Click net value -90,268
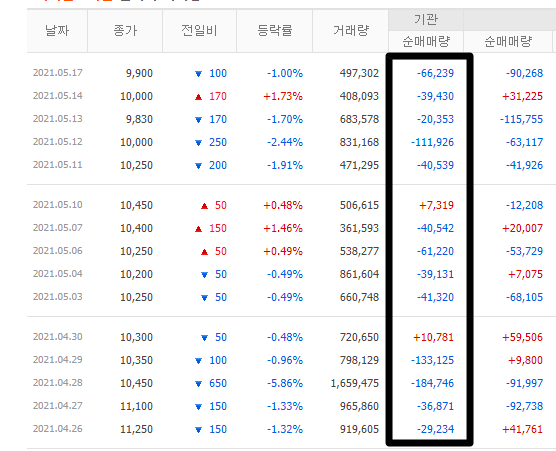Viewport: 556px width, 451px height. 524,73
